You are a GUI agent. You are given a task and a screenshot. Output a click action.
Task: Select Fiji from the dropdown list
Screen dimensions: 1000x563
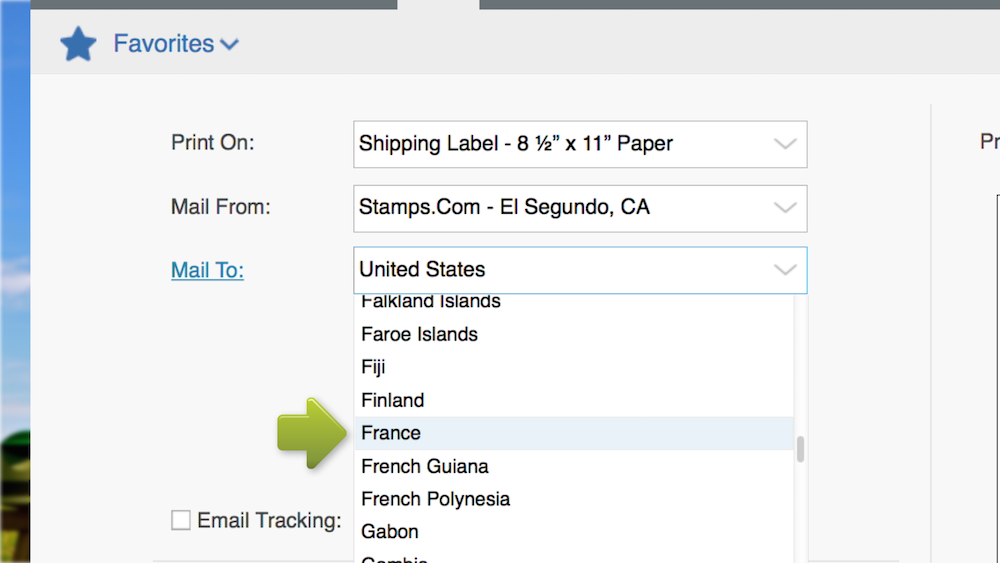374,367
